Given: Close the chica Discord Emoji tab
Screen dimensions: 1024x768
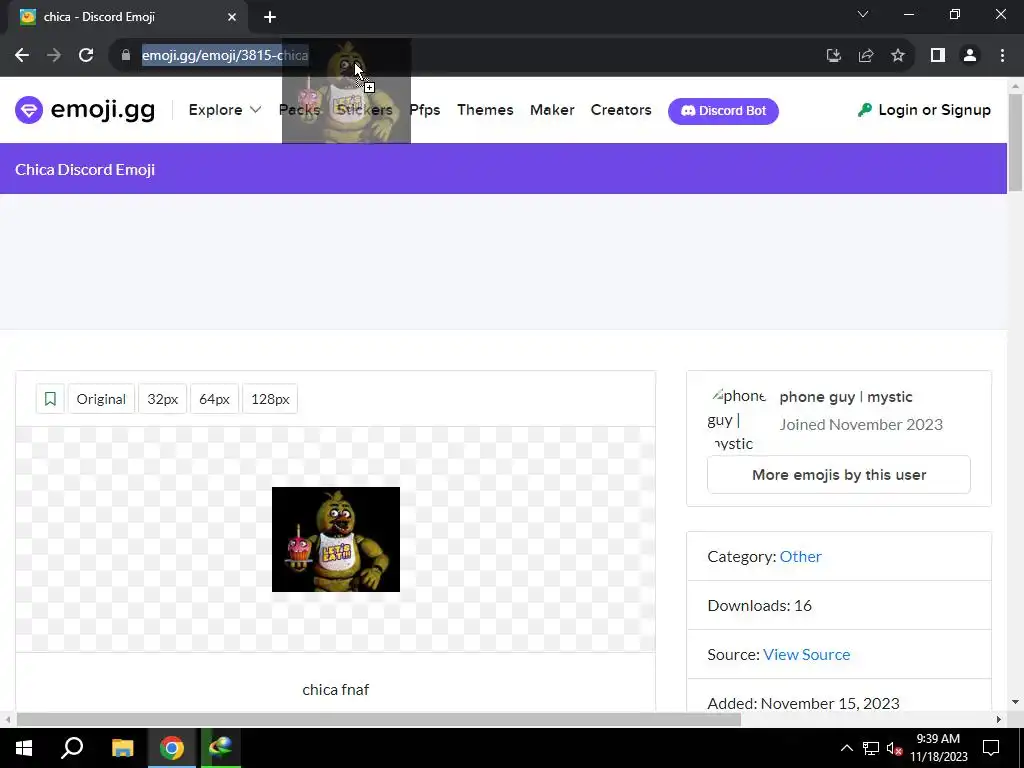Looking at the screenshot, I should pos(232,17).
